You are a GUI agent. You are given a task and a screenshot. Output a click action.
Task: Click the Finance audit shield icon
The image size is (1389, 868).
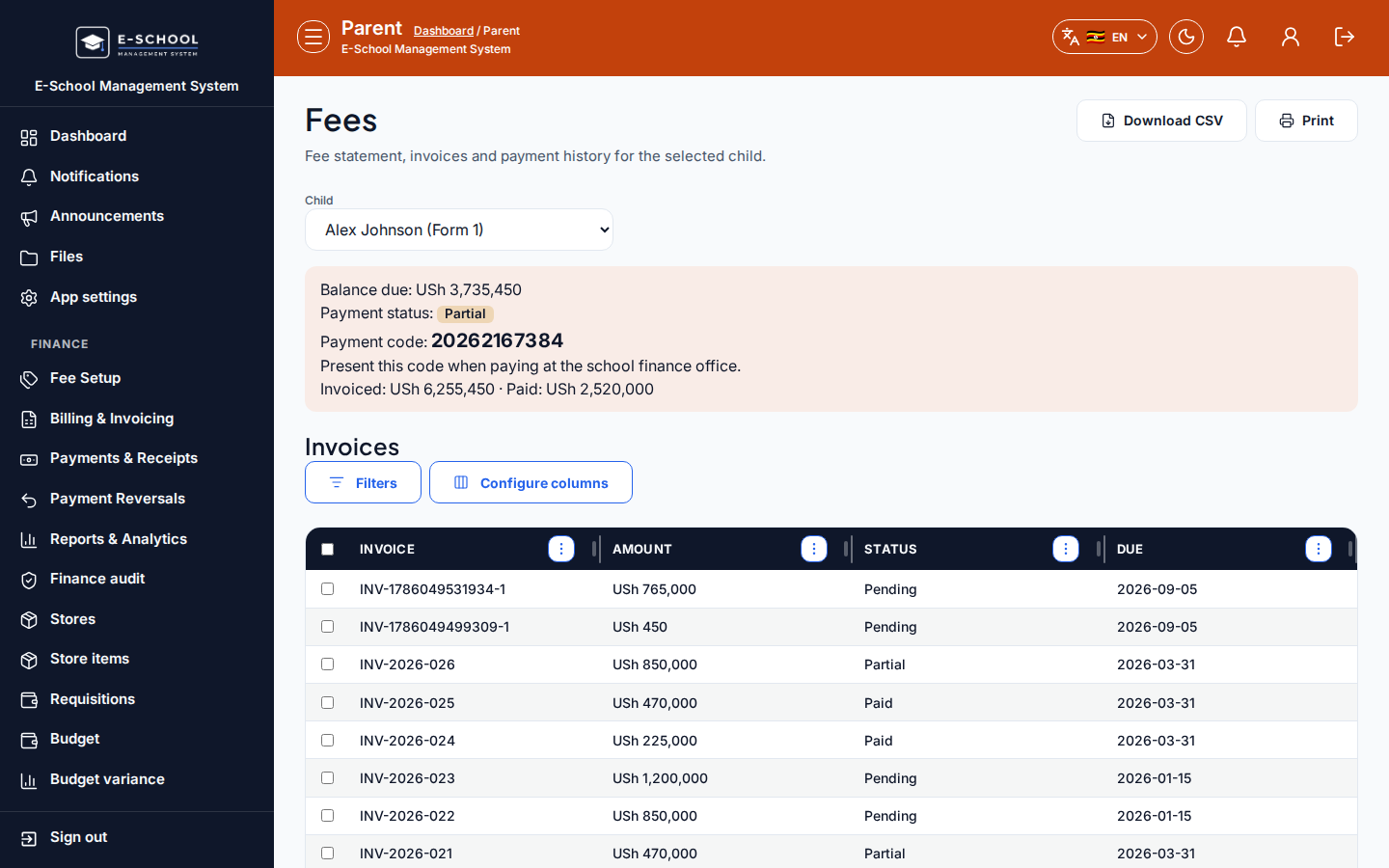pos(29,580)
